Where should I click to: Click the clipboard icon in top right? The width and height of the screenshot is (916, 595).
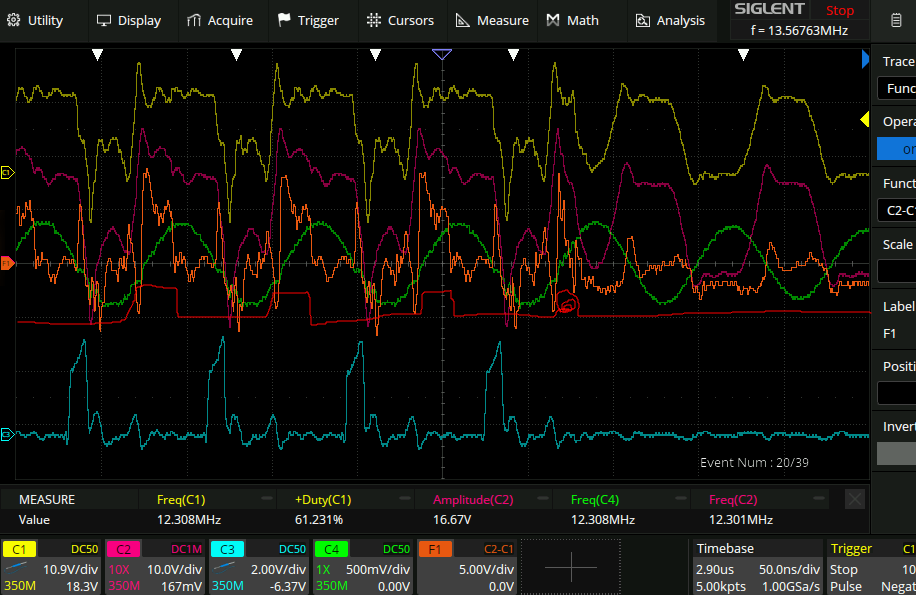pos(894,20)
